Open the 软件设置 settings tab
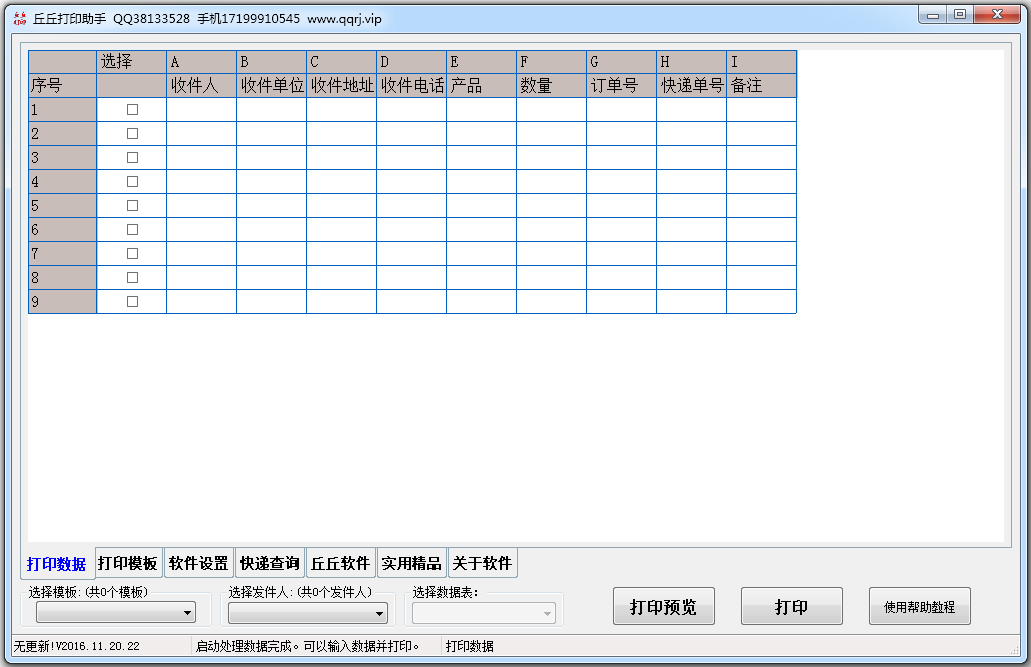 [200, 562]
